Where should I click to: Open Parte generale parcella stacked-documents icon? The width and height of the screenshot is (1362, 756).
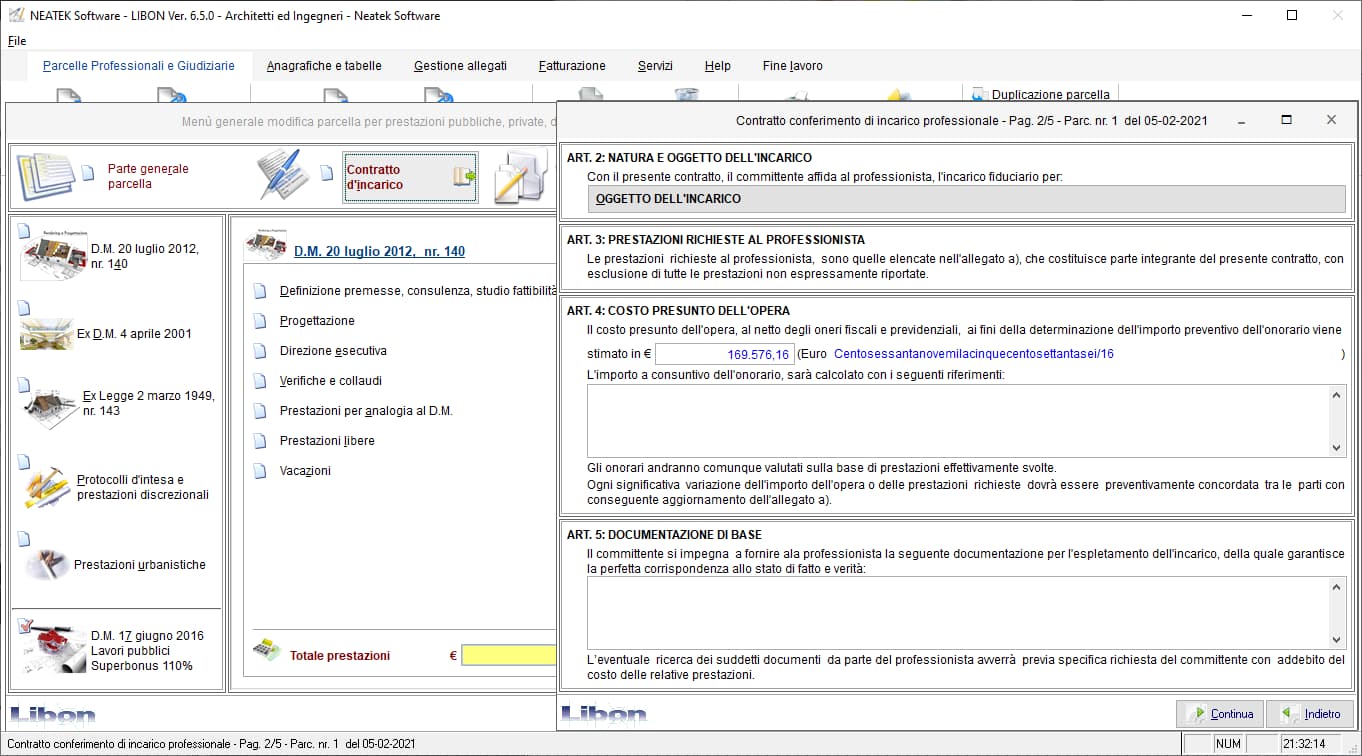point(46,177)
